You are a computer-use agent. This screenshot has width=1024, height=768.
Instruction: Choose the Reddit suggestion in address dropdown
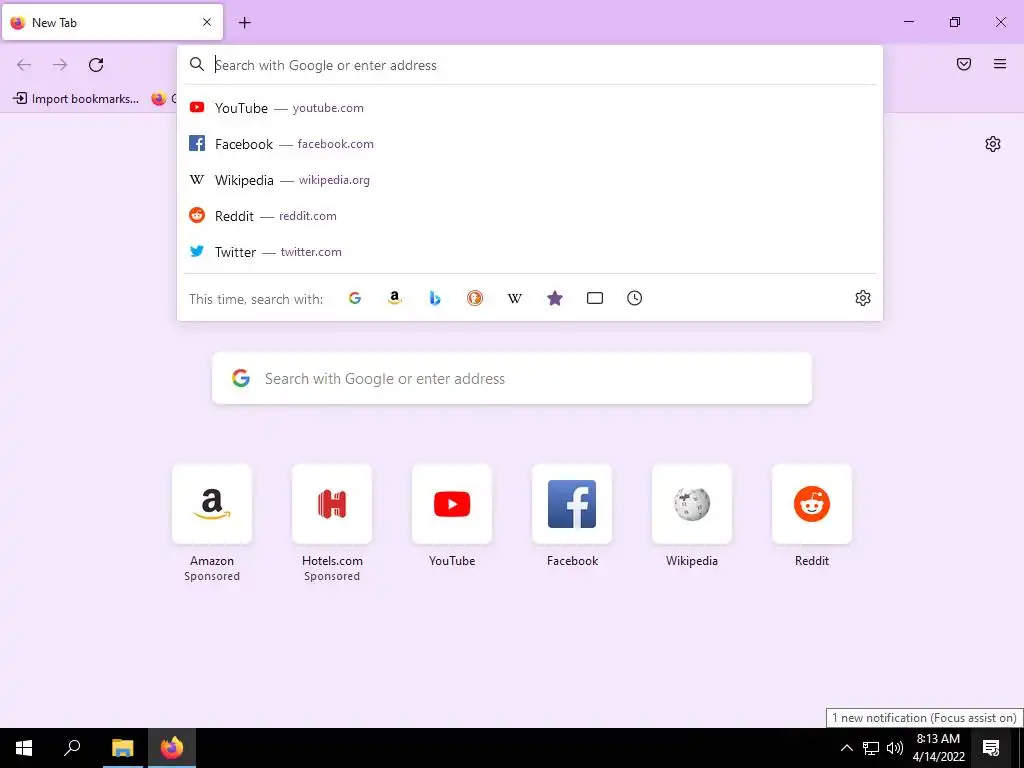pyautogui.click(x=530, y=216)
